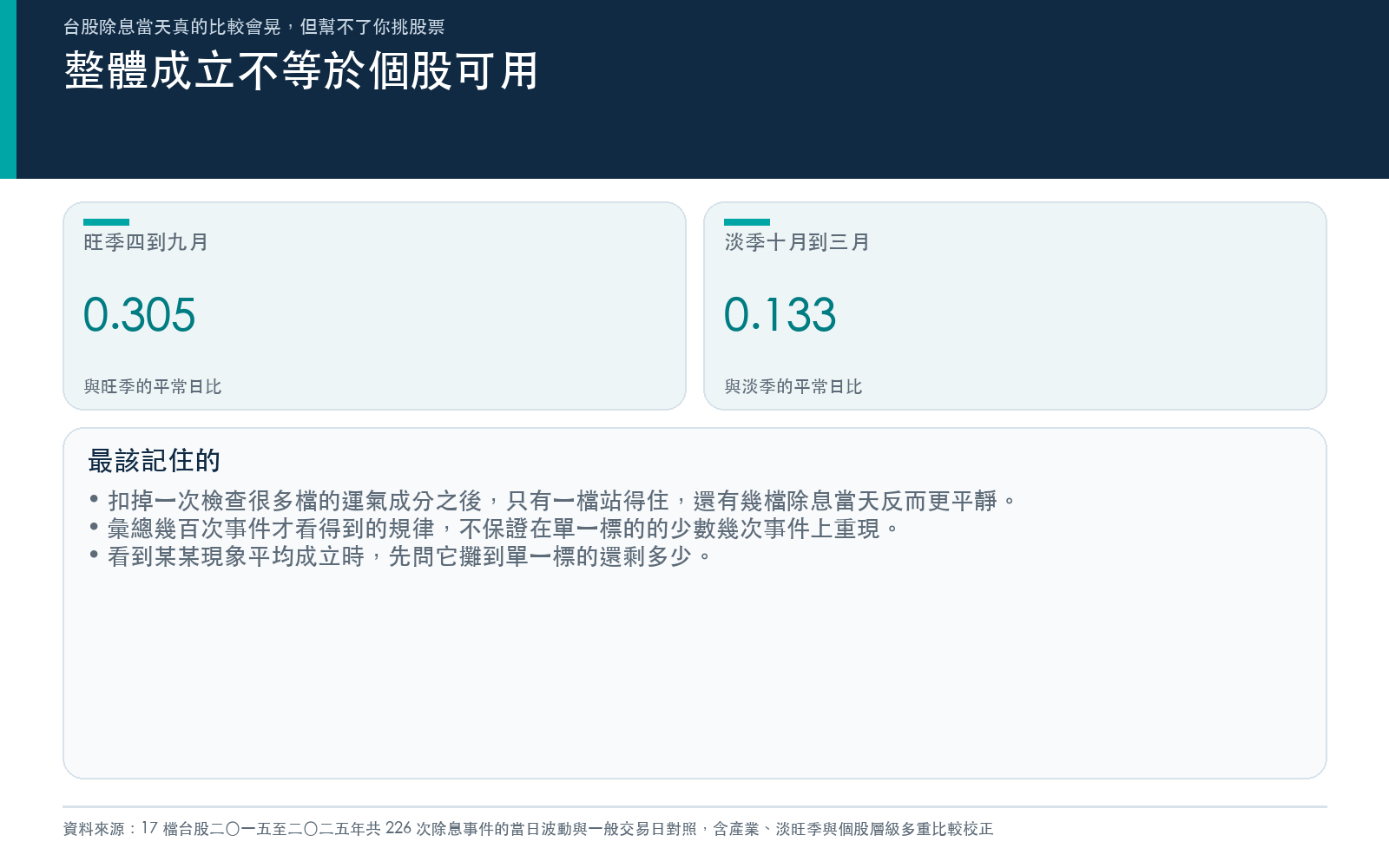Screen dimensions: 1389x868
Task: Click the label 淡季十月到三月
Action: point(797,242)
